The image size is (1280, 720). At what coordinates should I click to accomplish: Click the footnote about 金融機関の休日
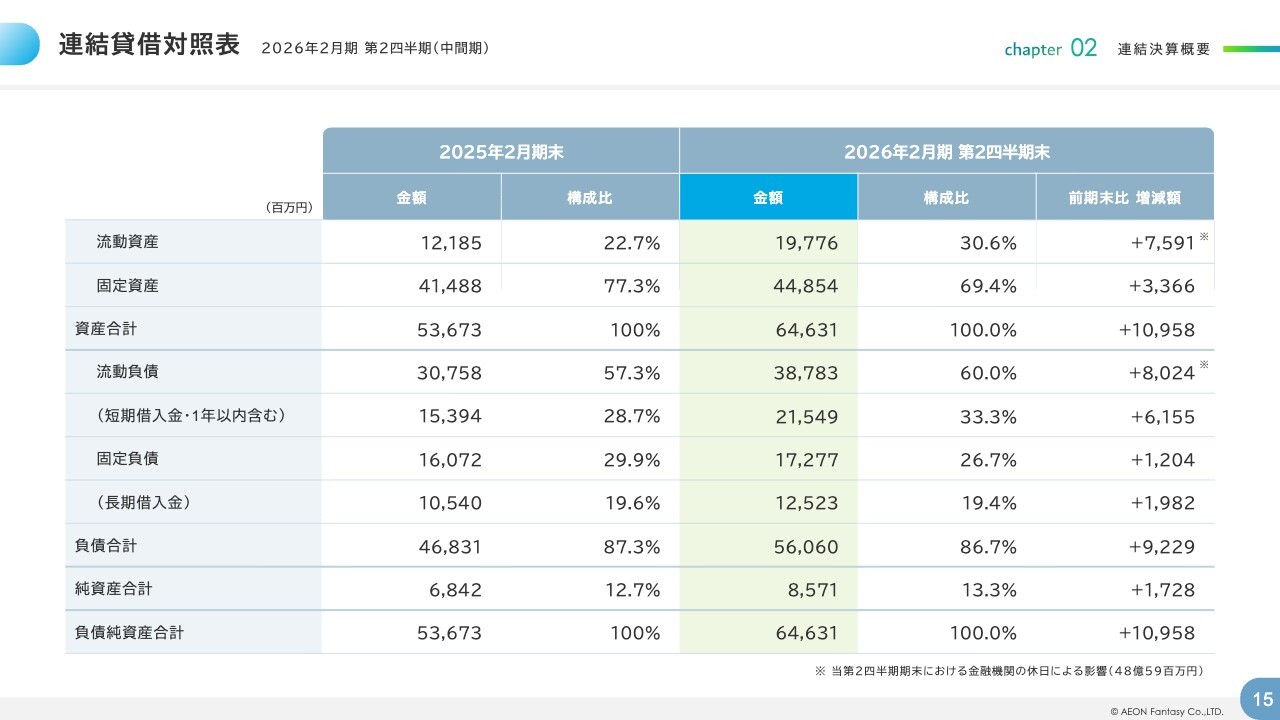click(1008, 671)
